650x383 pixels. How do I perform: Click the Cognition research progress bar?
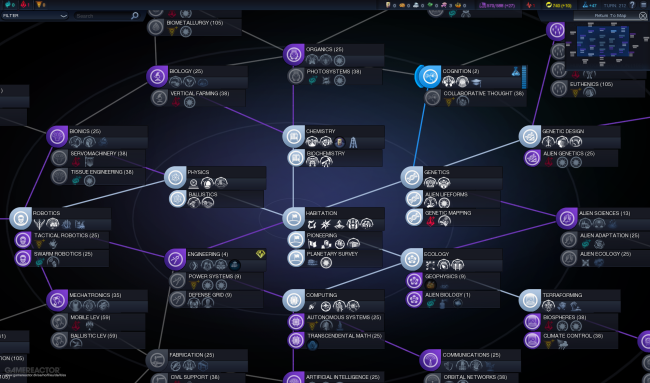click(x=524, y=77)
